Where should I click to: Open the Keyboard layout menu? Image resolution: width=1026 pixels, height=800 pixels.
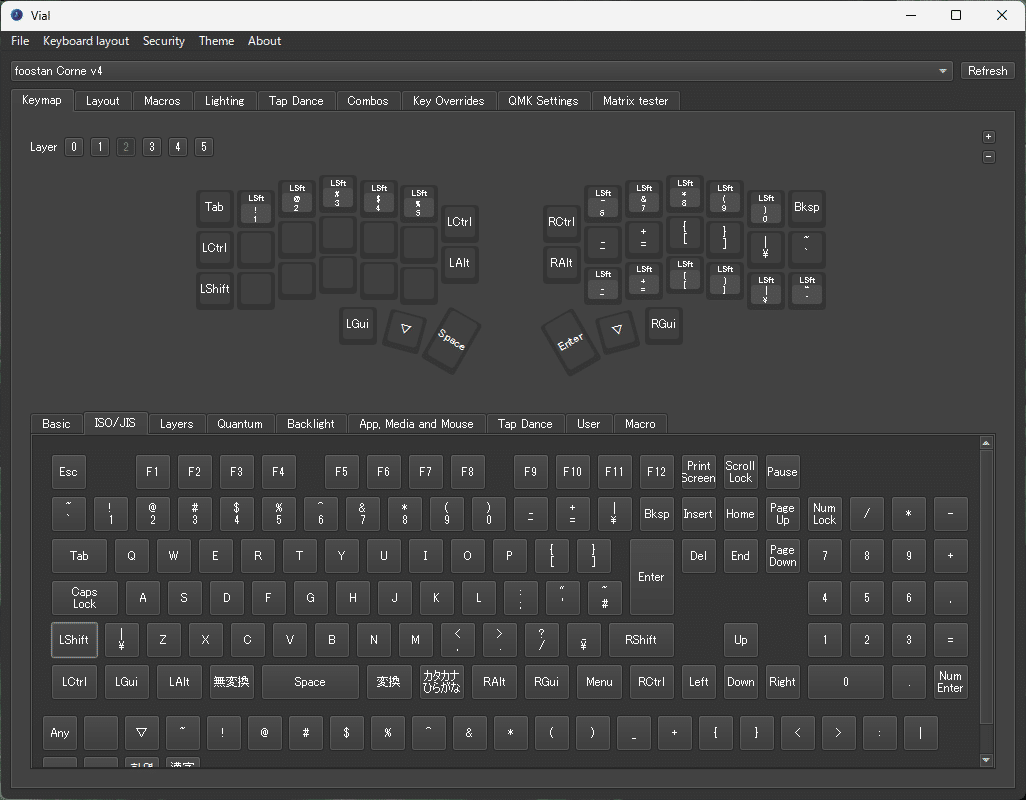(x=86, y=41)
